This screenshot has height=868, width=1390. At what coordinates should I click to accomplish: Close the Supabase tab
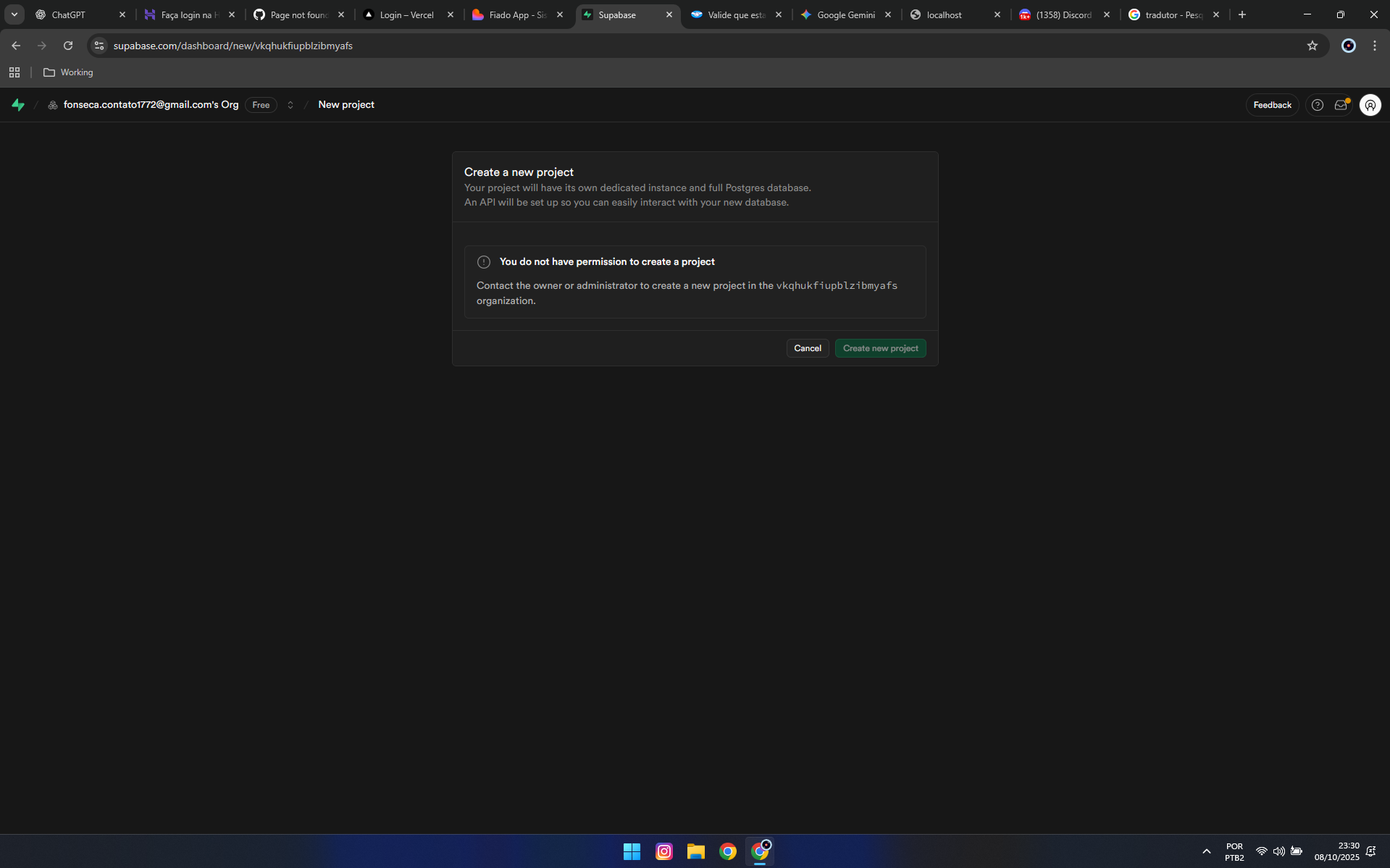669,14
